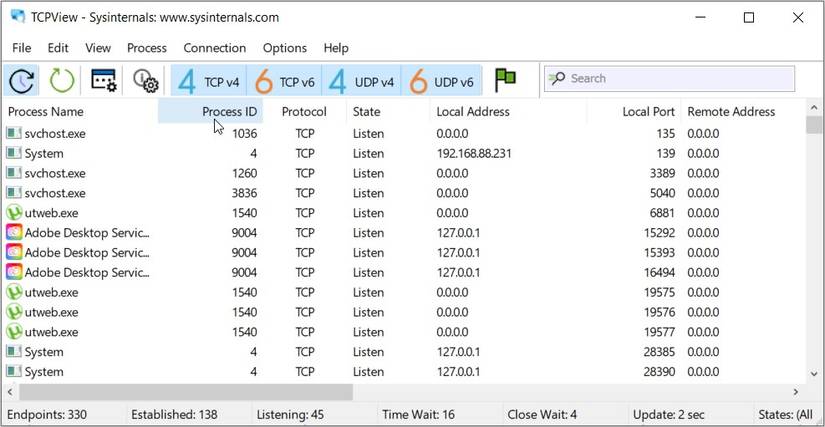Sort by Local Address column header
The width and height of the screenshot is (825, 427).
click(508, 111)
